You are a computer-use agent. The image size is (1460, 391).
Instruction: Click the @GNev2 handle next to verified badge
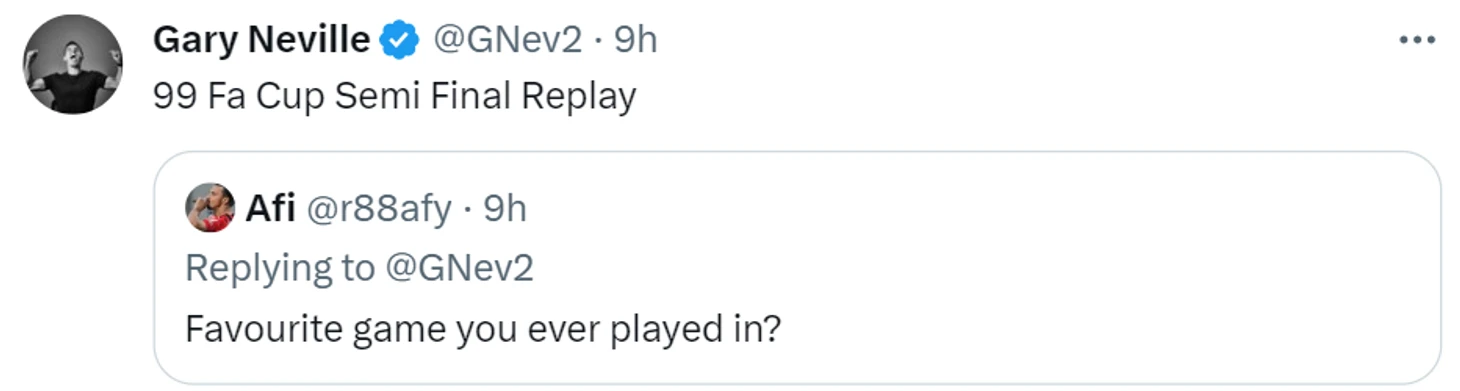[506, 40]
